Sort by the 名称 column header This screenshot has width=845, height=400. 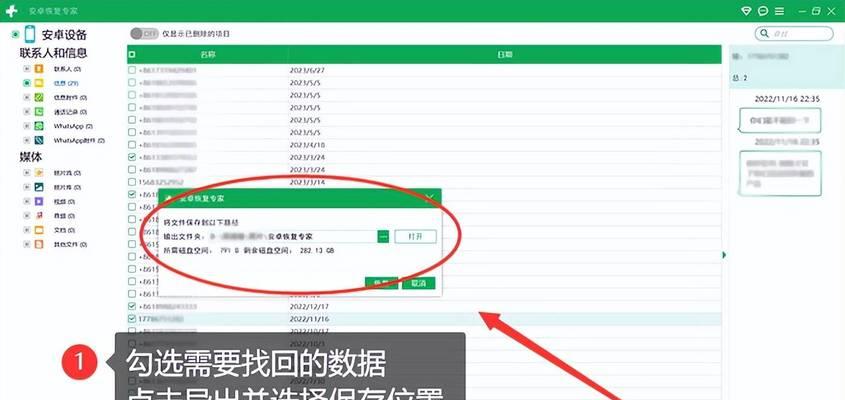[207, 54]
